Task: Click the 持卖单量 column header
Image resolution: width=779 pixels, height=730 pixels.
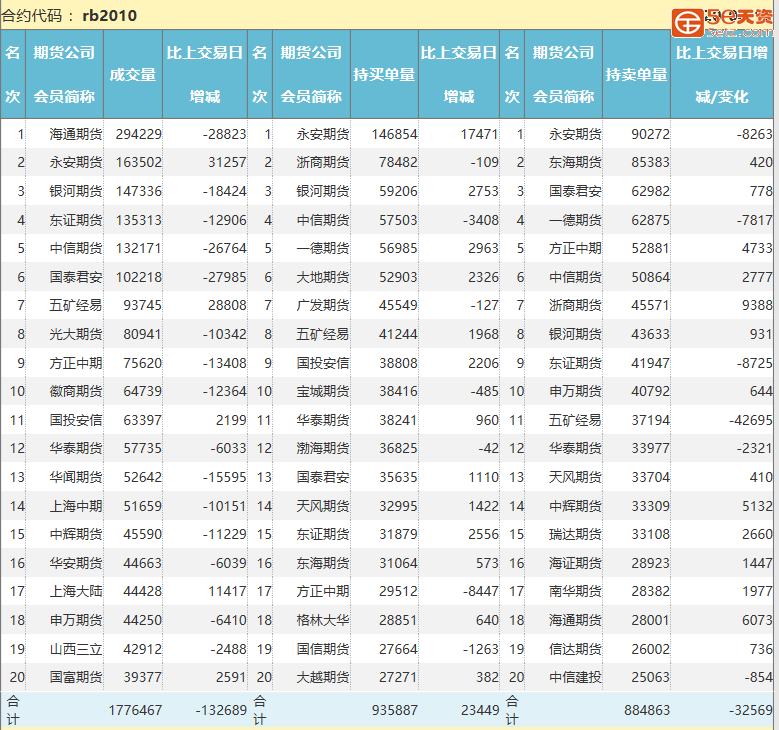Action: 636,75
